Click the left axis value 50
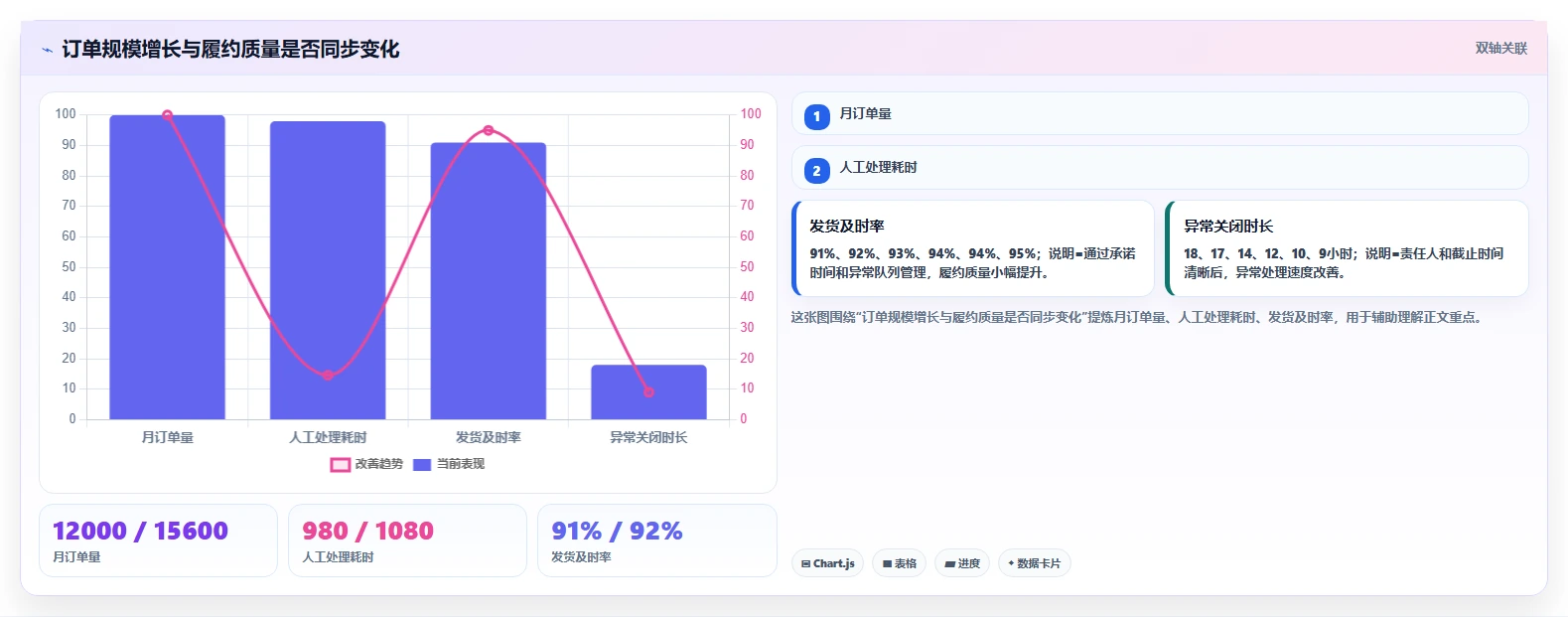Image resolution: width=1568 pixels, height=617 pixels. click(x=69, y=266)
